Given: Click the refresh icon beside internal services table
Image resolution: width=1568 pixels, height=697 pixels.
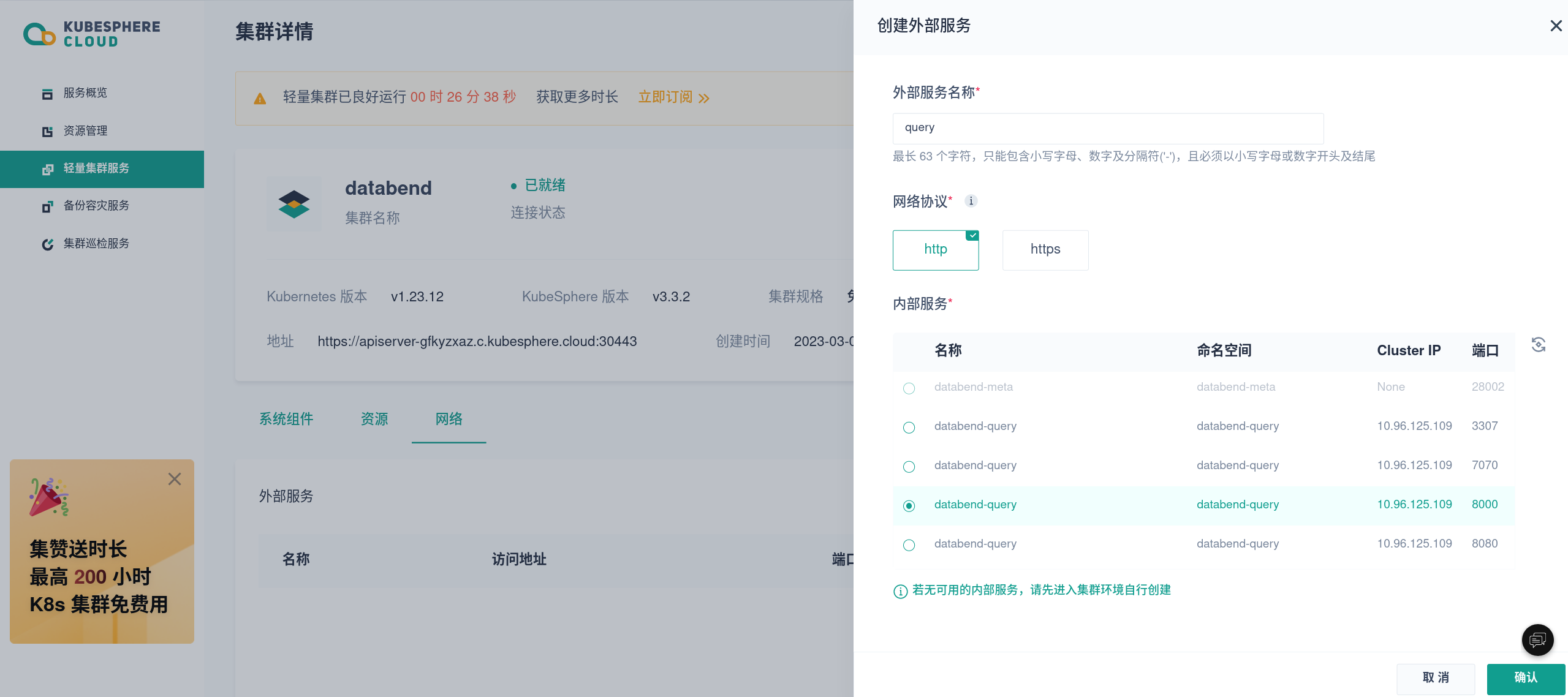Looking at the screenshot, I should coord(1538,345).
